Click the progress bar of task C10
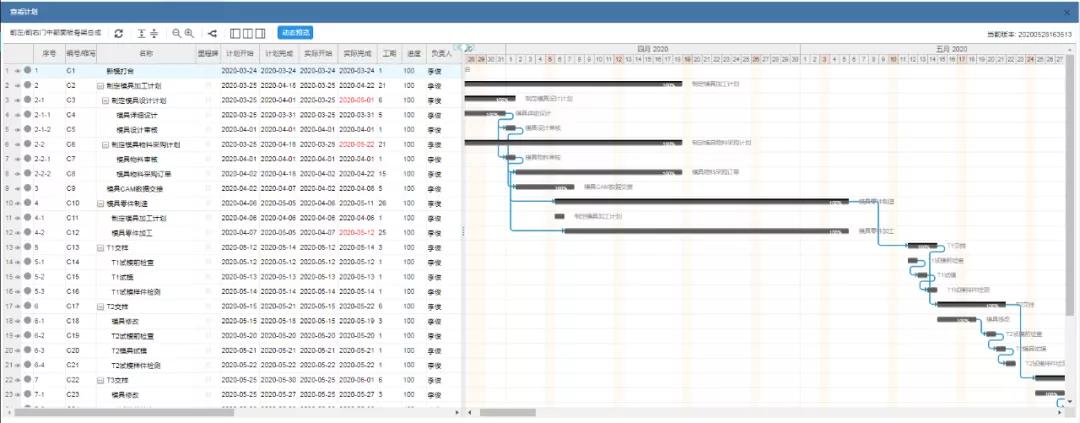 701,202
